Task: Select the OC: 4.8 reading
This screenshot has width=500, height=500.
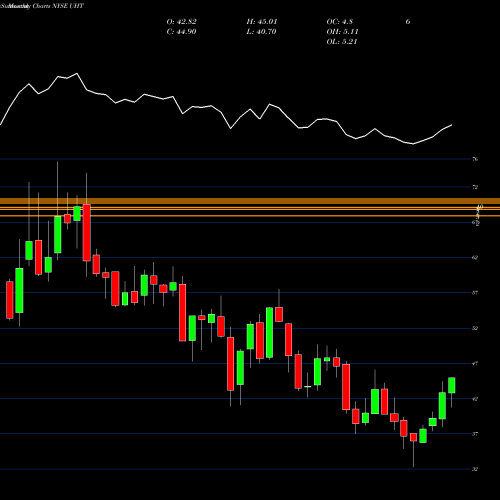Action: click(339, 22)
